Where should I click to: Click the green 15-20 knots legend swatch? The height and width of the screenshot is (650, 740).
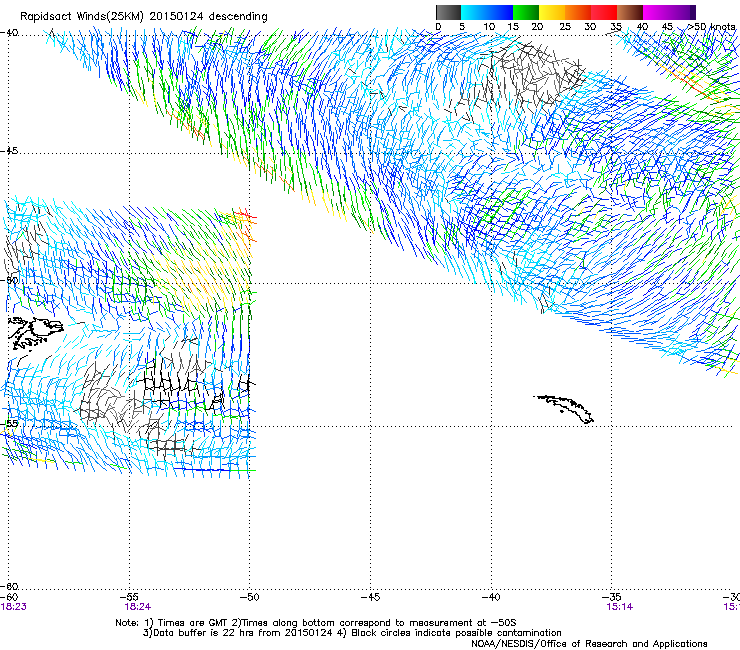[526, 12]
